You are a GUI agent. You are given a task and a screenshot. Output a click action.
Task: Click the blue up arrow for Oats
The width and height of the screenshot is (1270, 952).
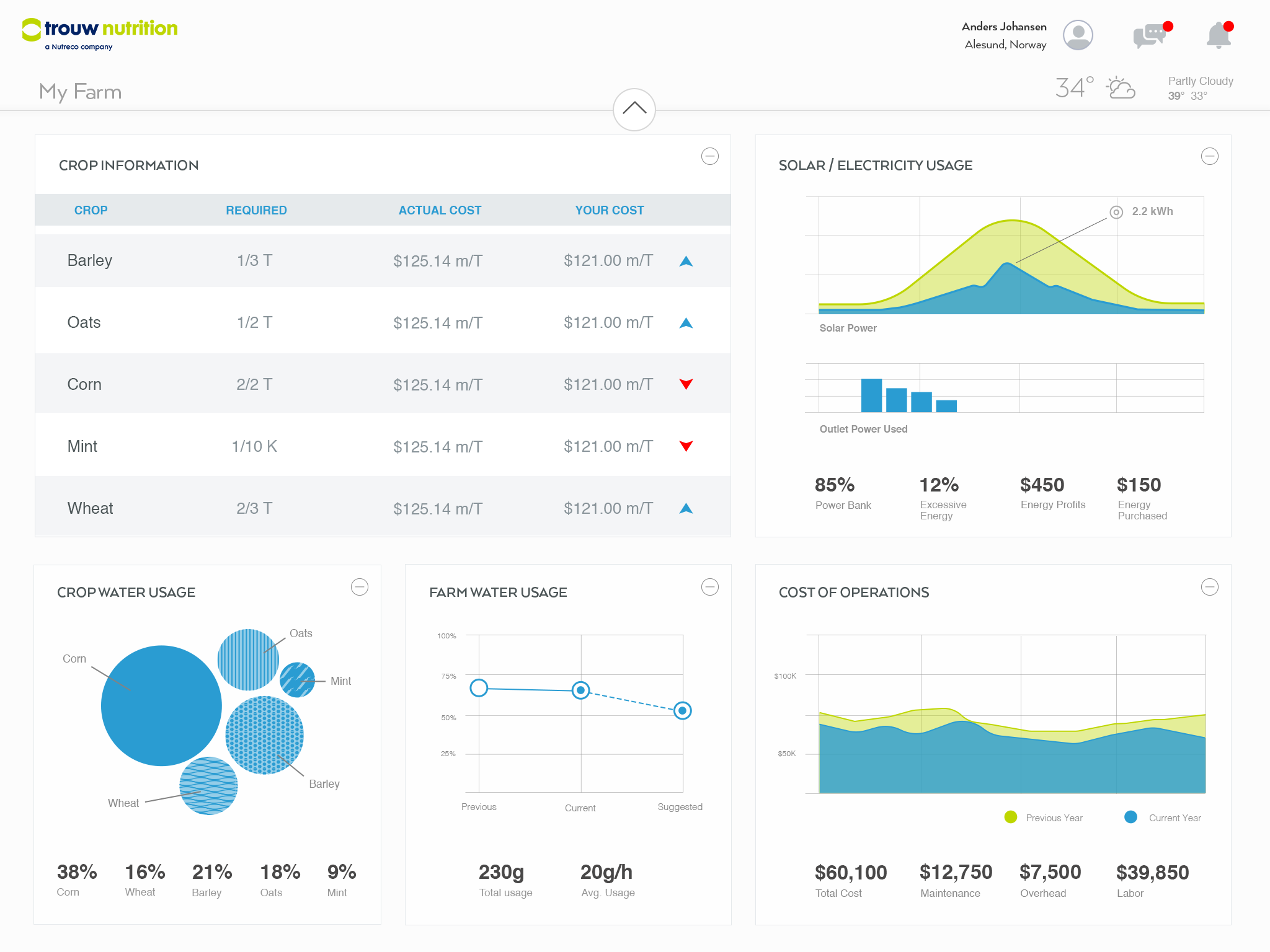click(686, 323)
